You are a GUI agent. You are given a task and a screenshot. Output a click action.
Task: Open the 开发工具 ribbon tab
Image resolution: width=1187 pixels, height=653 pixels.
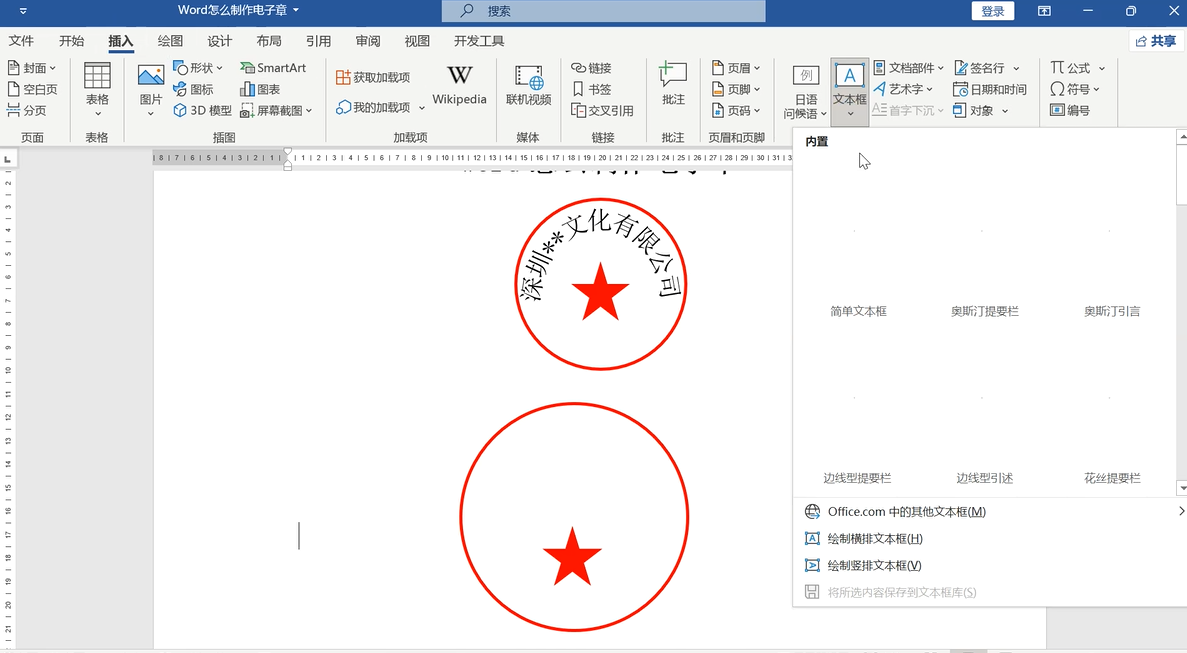[x=478, y=41]
